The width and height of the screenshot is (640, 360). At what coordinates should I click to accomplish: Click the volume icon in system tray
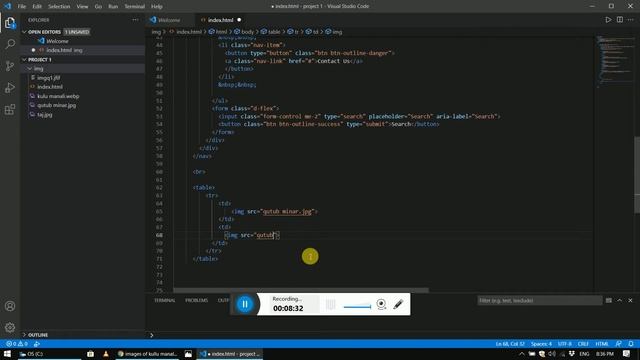(552, 354)
